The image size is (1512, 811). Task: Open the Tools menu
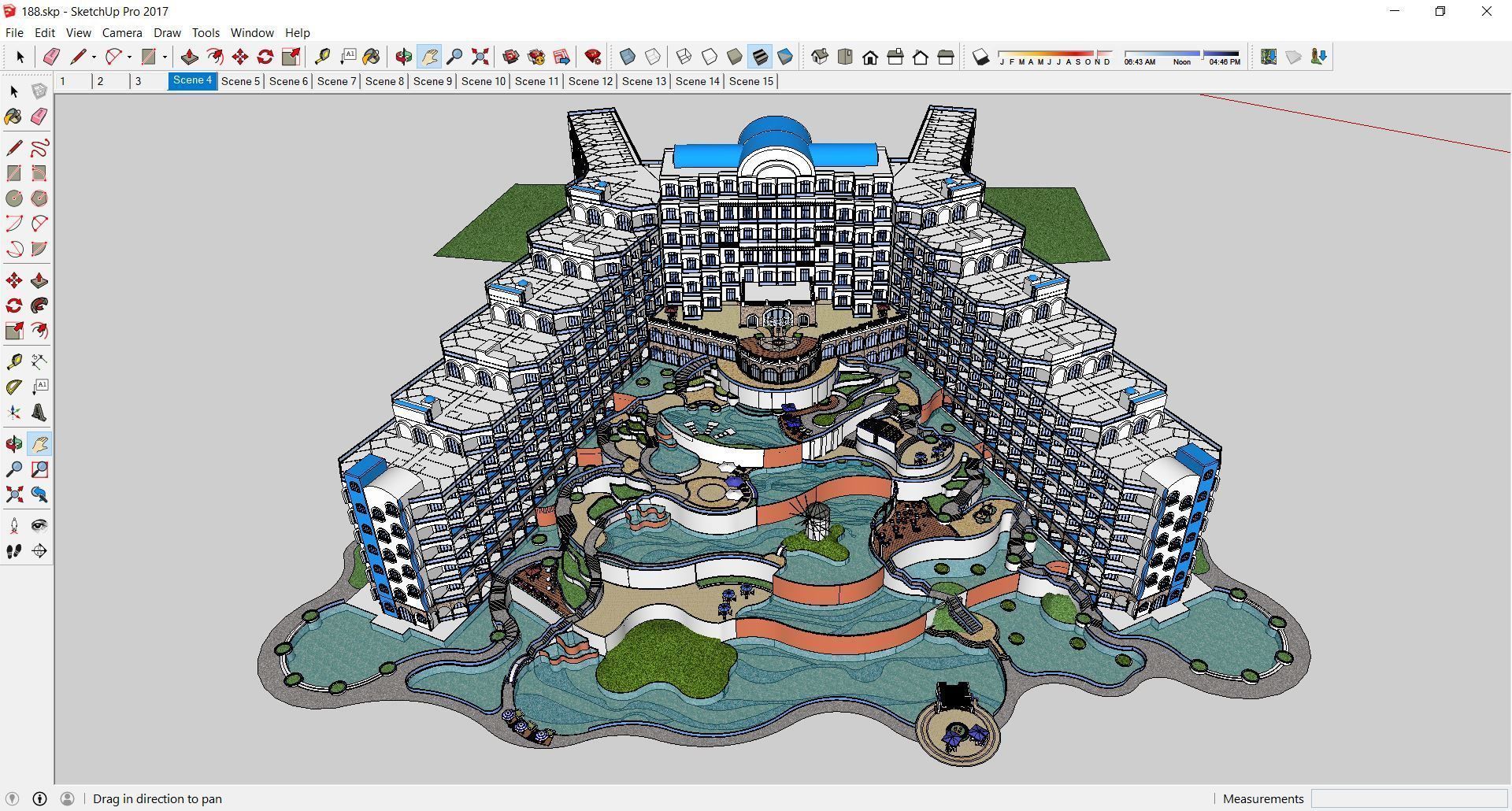(206, 32)
